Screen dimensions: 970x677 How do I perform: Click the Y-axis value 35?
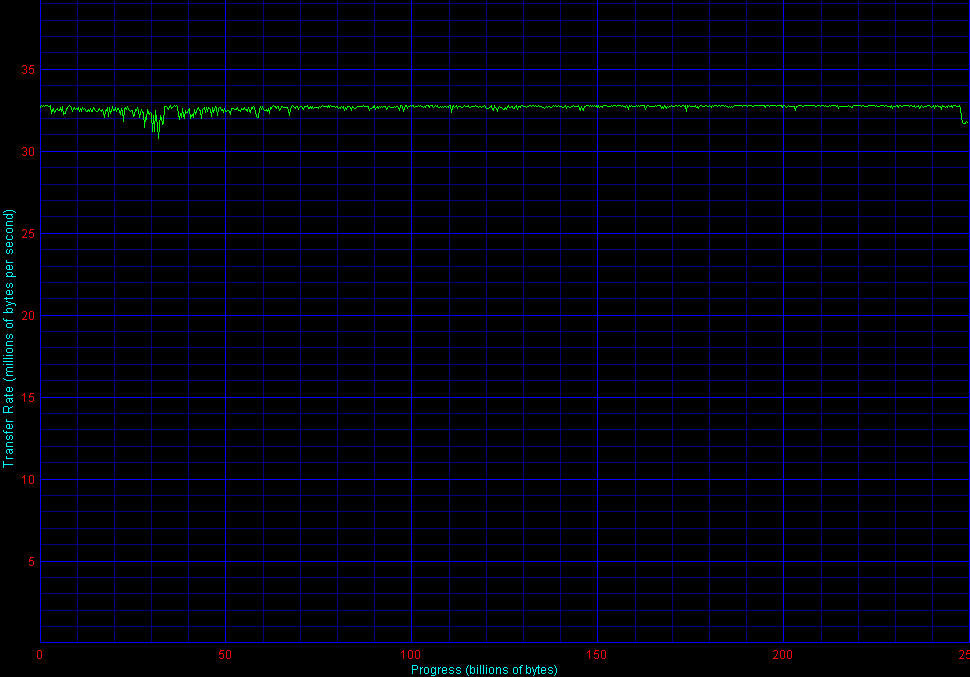(28, 70)
